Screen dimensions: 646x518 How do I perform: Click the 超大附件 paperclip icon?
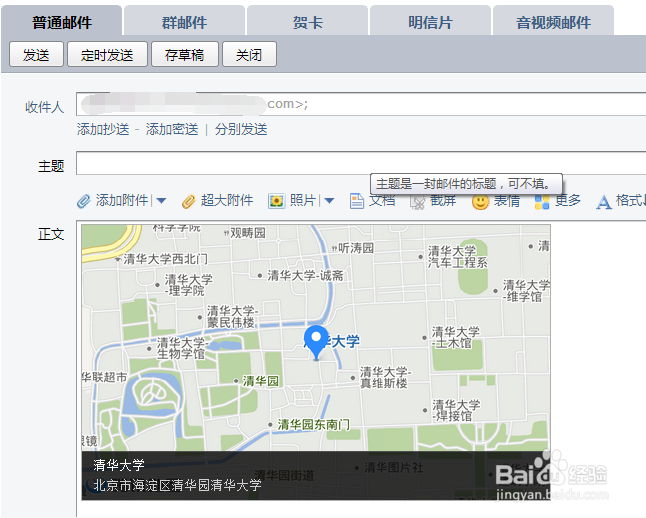(188, 201)
